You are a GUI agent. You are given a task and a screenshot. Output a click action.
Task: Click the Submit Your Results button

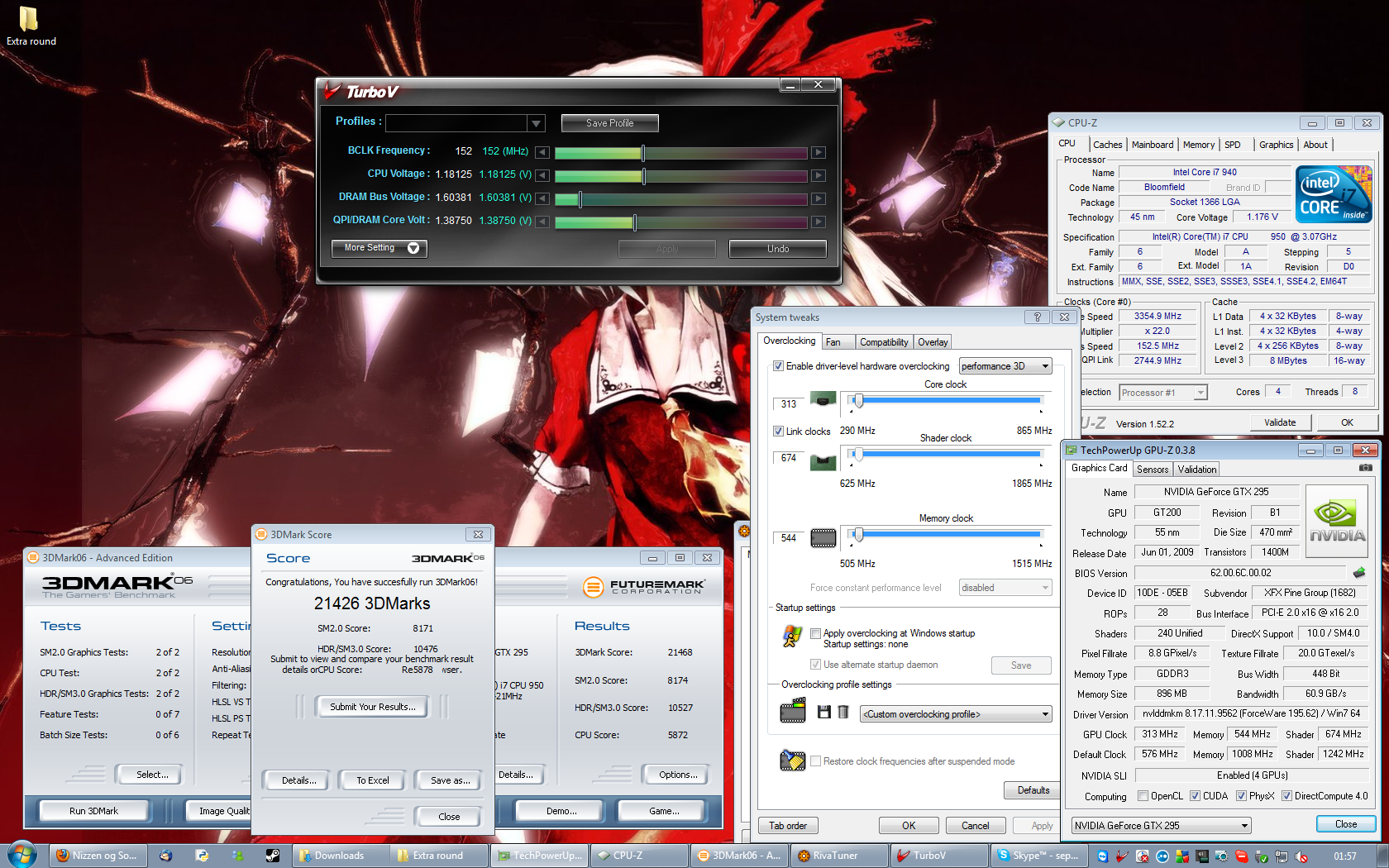click(x=372, y=707)
